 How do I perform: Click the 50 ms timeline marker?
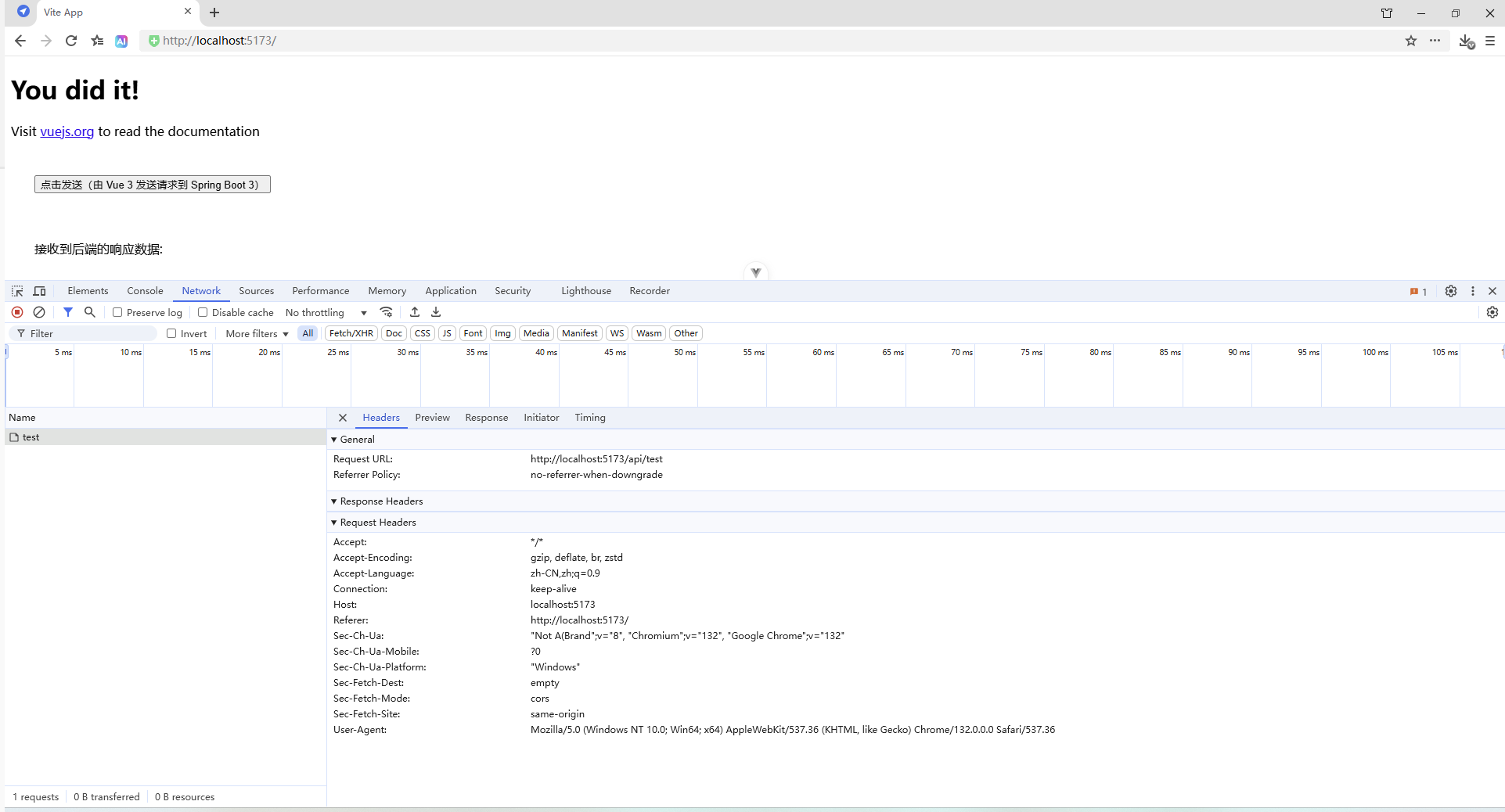click(685, 353)
